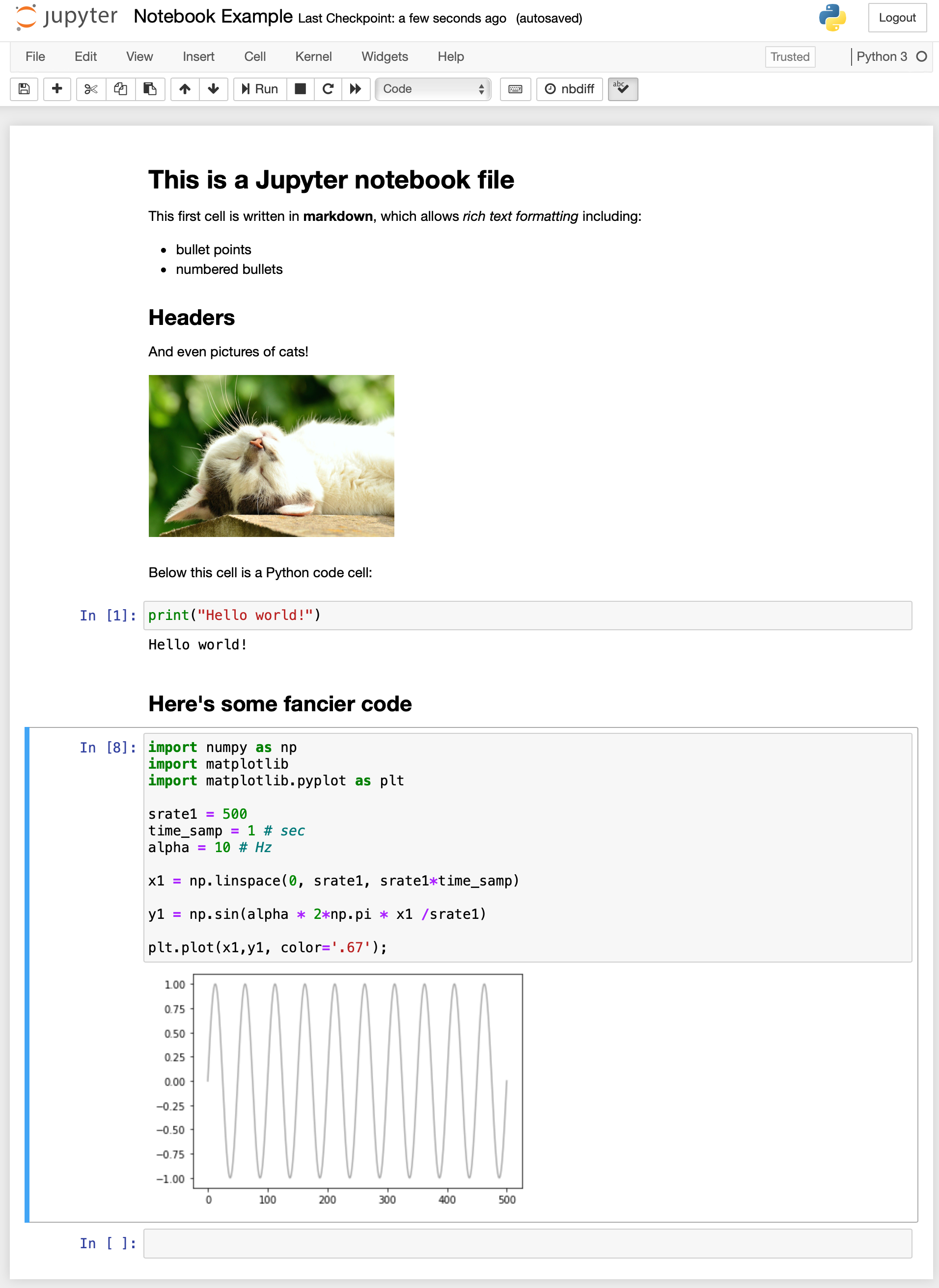This screenshot has height=1288, width=939.
Task: Move selected cell up arrow
Action: pyautogui.click(x=185, y=89)
